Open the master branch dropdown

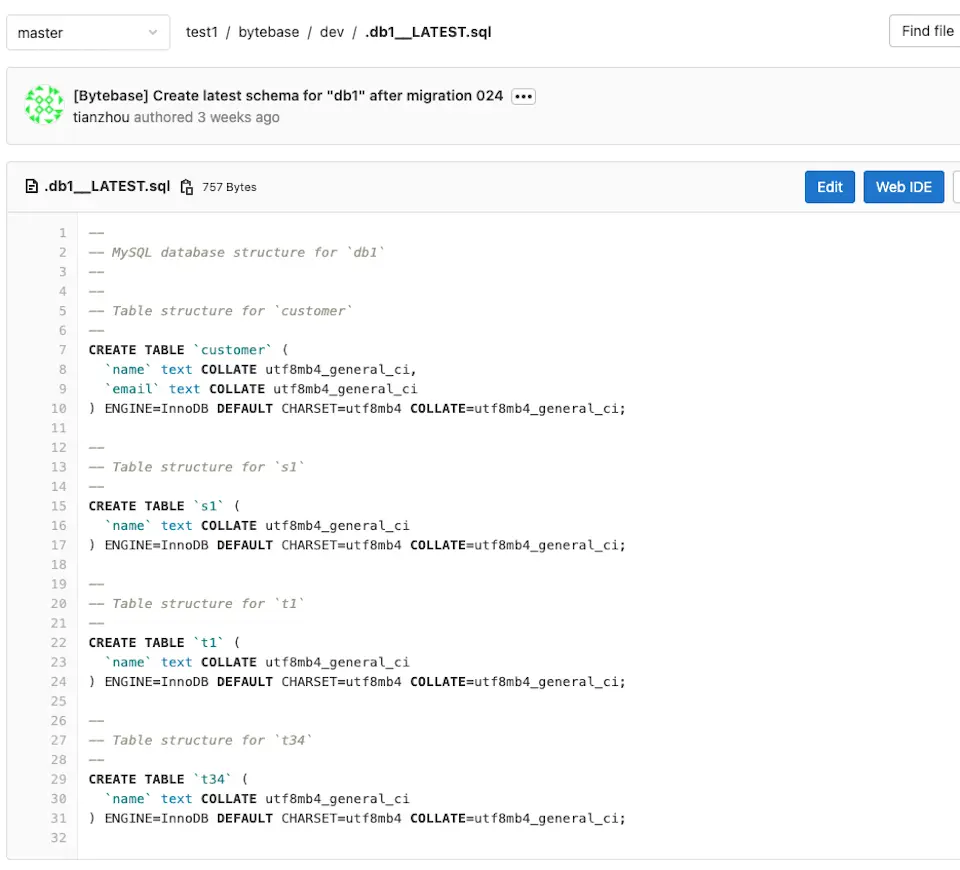pos(87,32)
